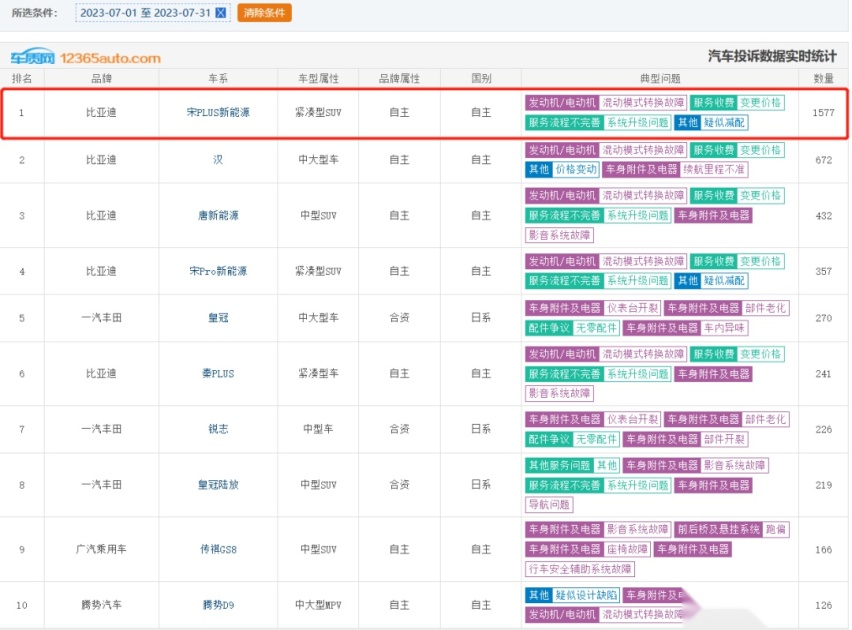
Task: Click the 品牌 column header
Action: click(x=101, y=78)
